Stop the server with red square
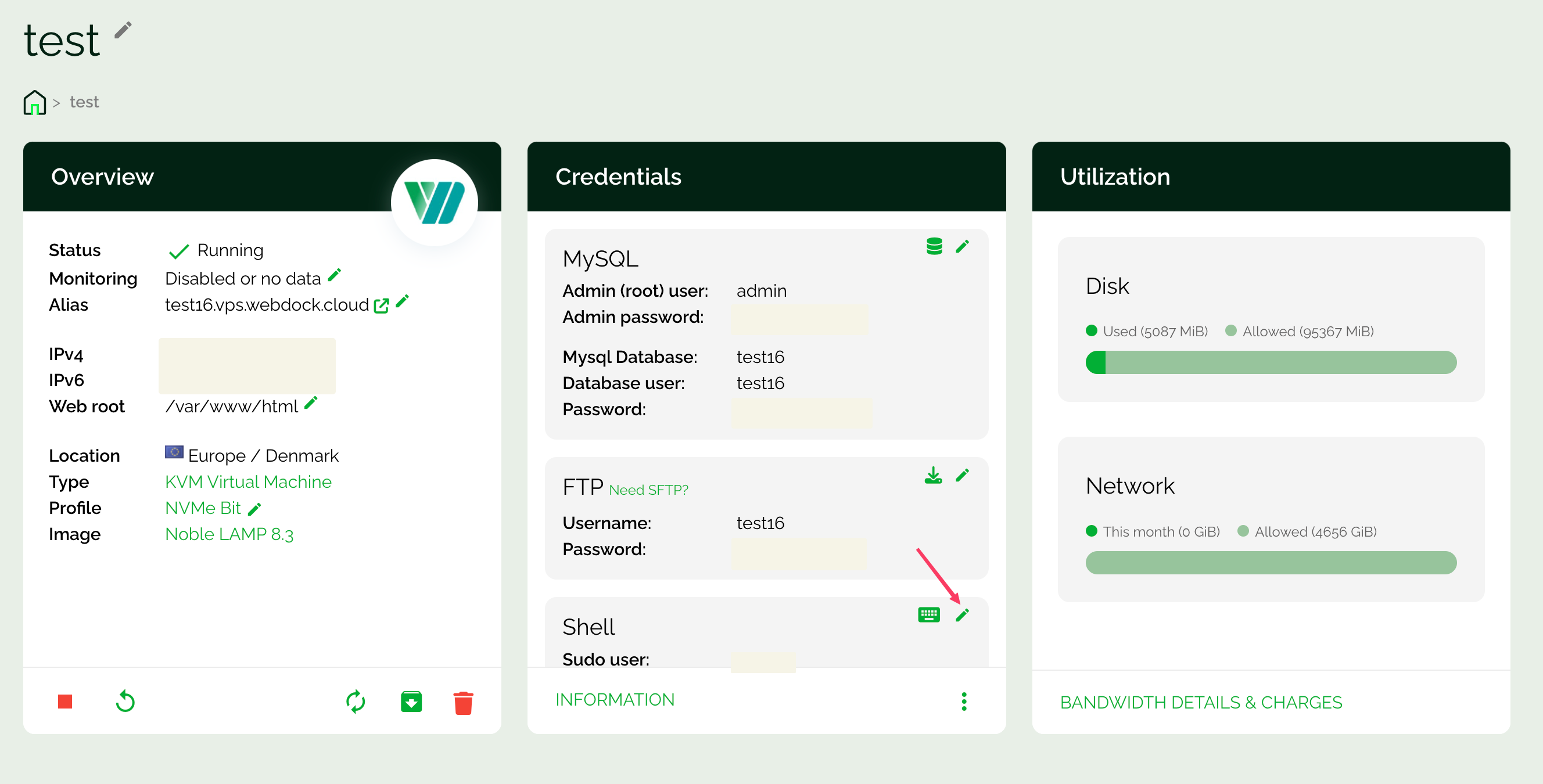This screenshot has width=1543, height=784. [65, 702]
